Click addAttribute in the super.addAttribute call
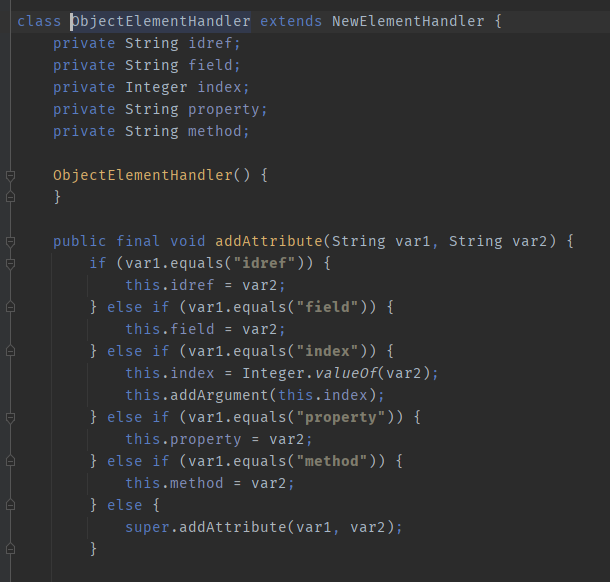Image resolution: width=610 pixels, height=582 pixels. [x=233, y=527]
